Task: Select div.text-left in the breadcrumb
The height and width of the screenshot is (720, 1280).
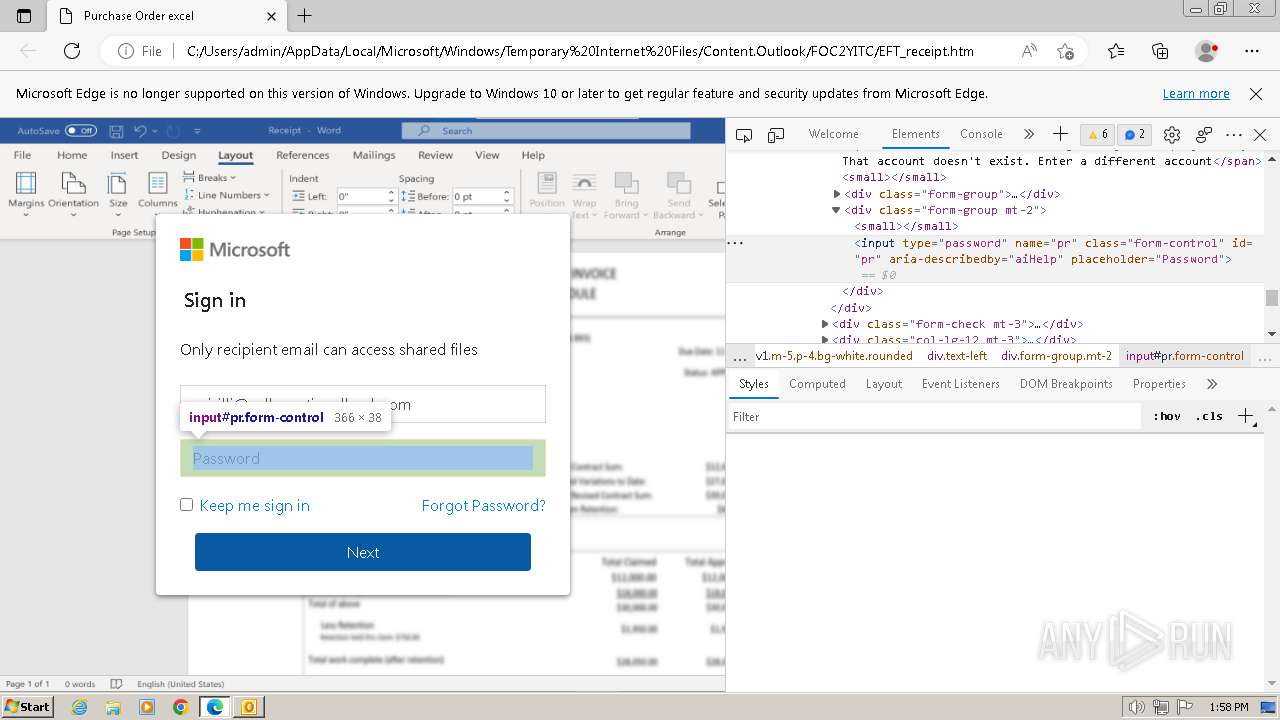Action: pyautogui.click(x=957, y=356)
